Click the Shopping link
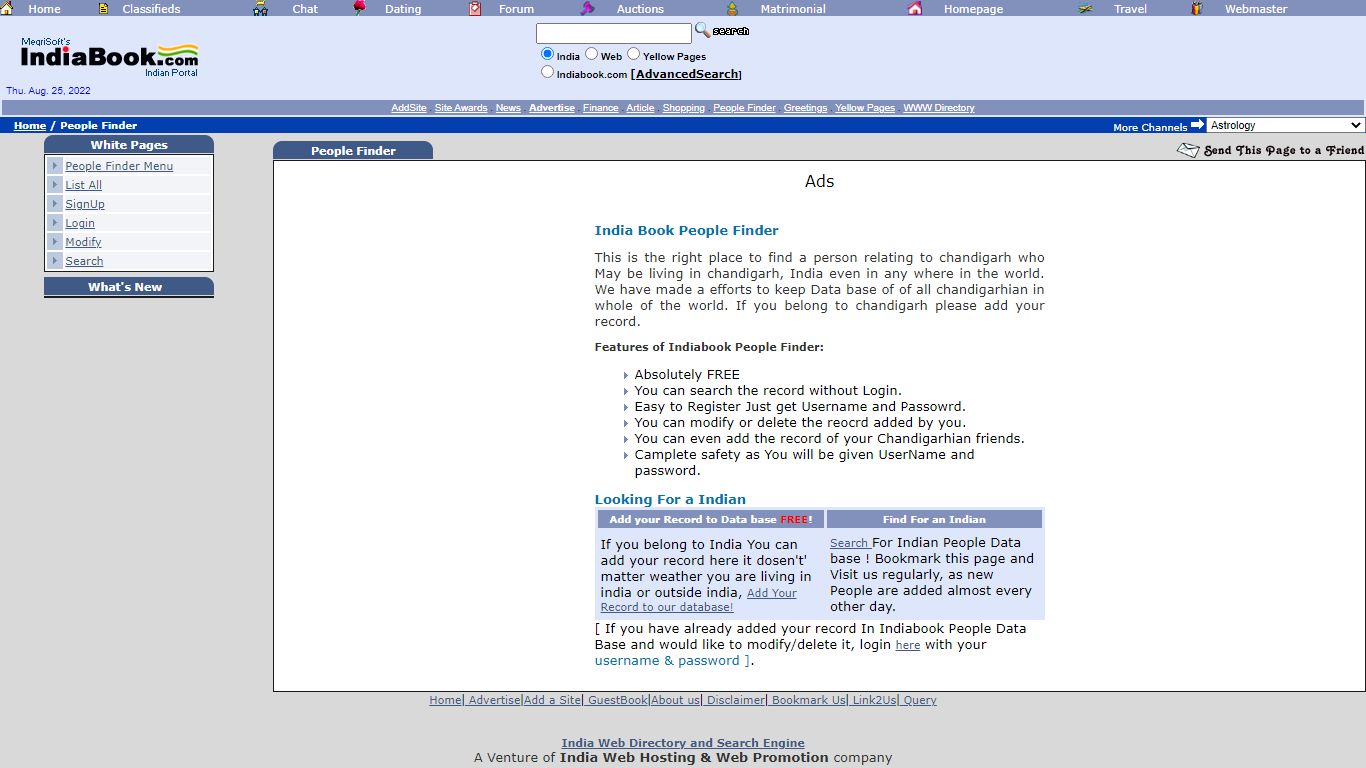1366x768 pixels. pos(683,108)
